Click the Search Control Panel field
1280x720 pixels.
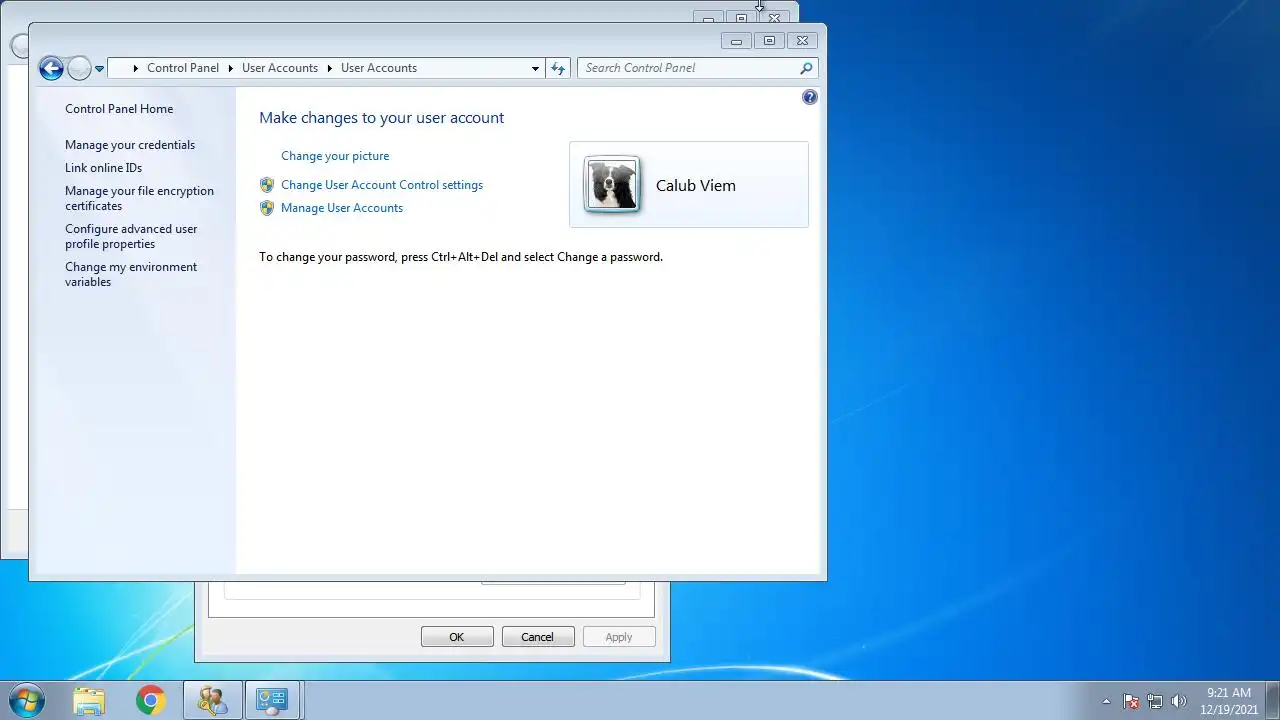coord(697,68)
